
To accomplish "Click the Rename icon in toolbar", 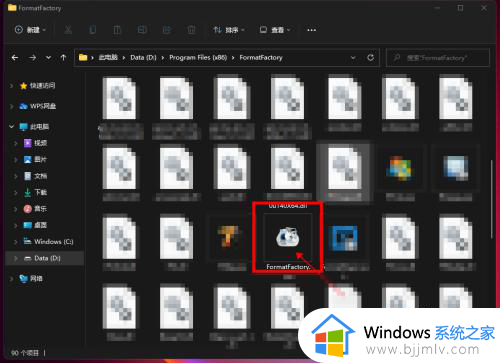I will click(x=142, y=30).
